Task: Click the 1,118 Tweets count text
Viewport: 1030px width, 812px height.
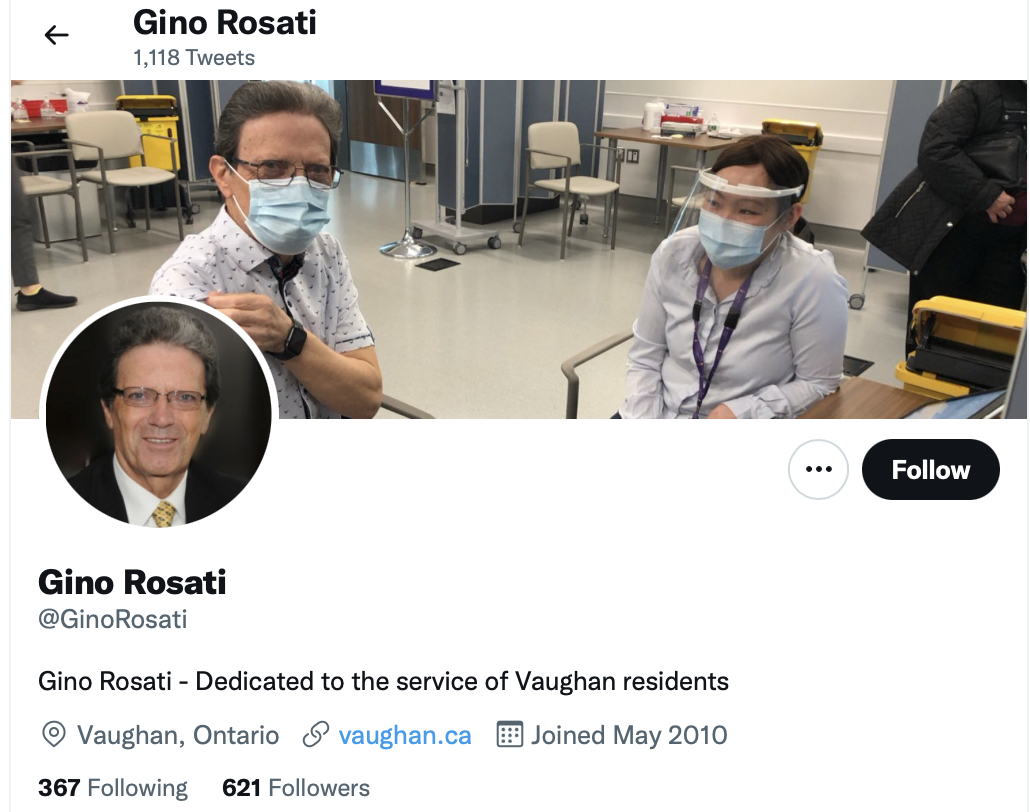Action: 194,58
